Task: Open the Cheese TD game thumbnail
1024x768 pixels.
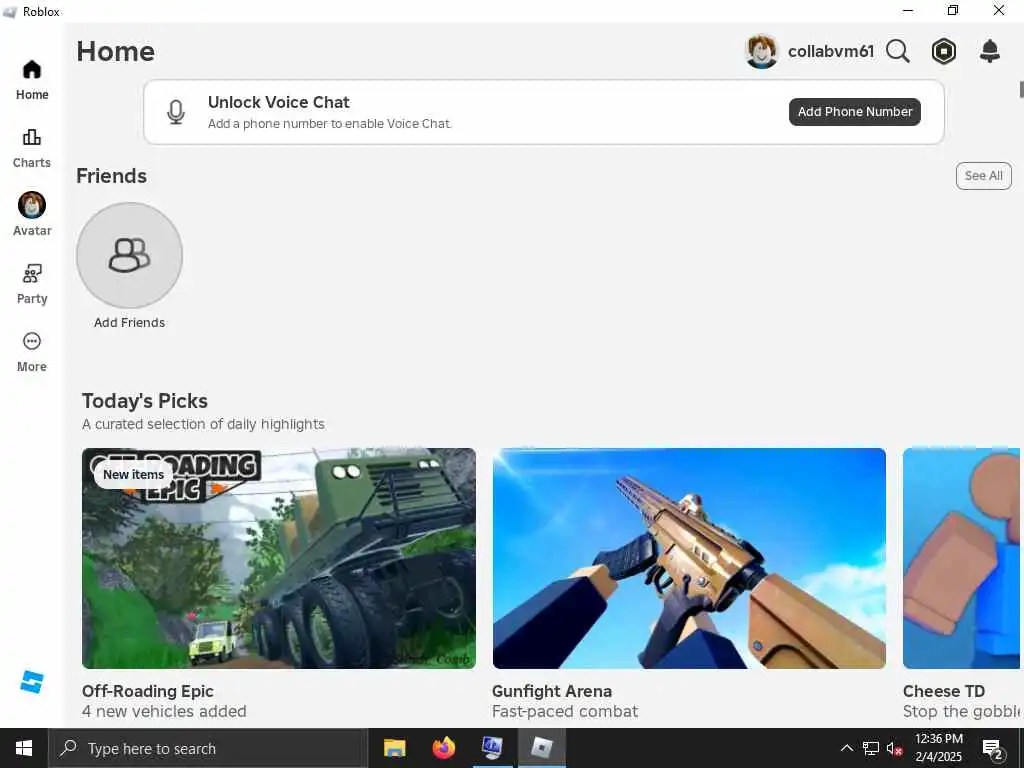Action: click(x=961, y=558)
